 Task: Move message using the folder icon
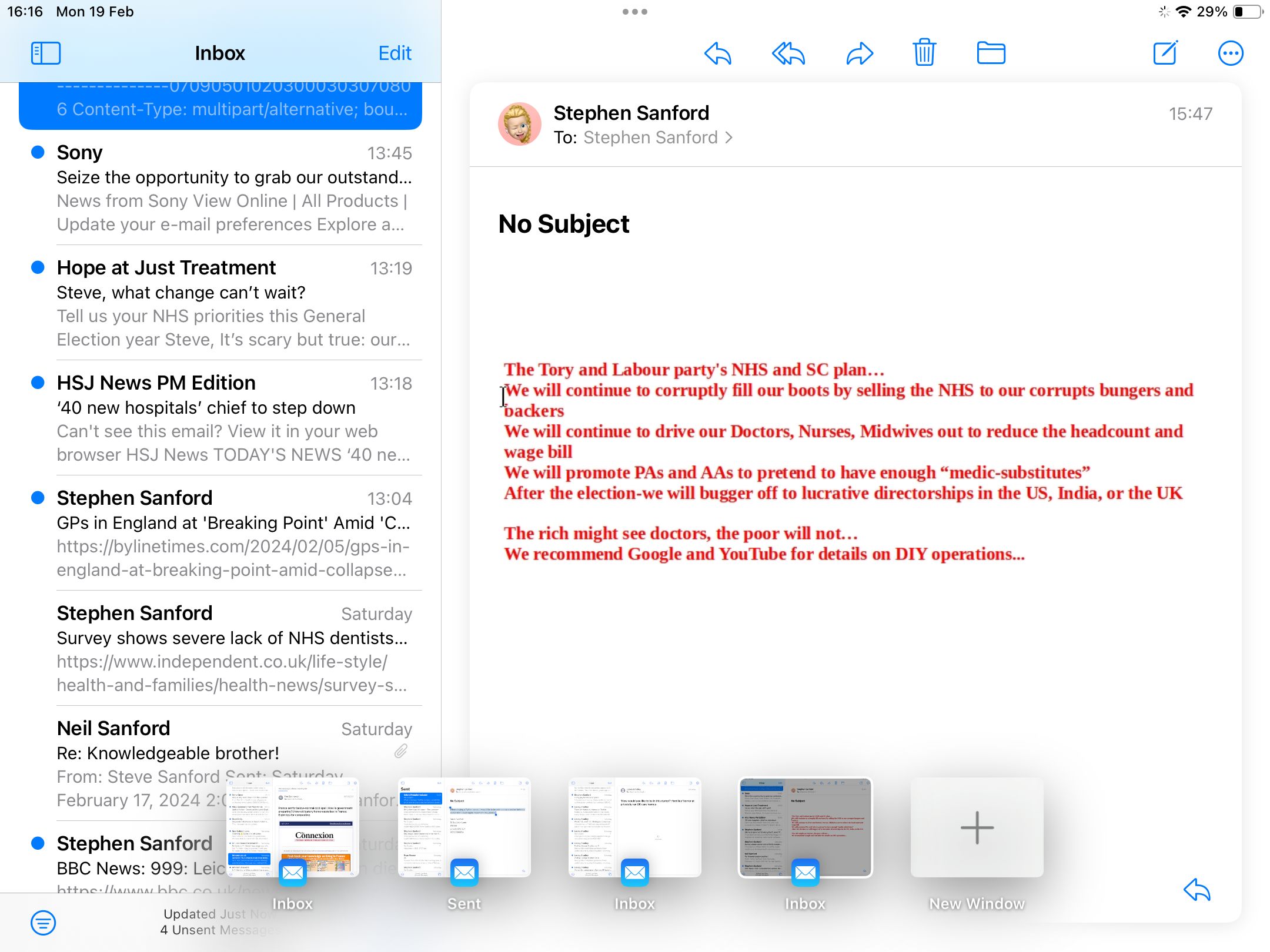pyautogui.click(x=991, y=53)
